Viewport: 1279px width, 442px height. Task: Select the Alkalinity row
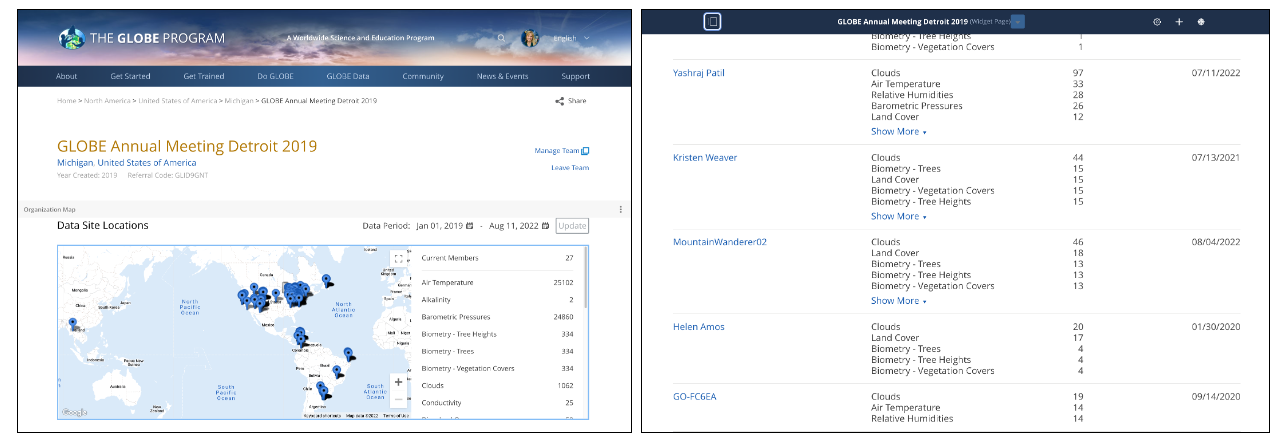click(x=497, y=299)
